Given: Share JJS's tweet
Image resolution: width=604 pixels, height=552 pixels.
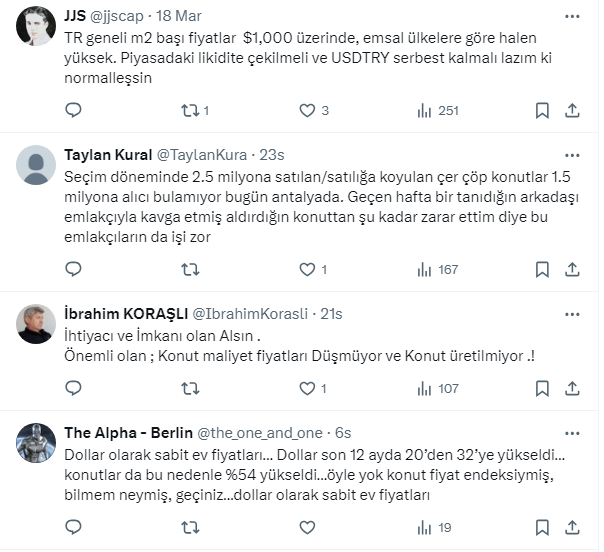Looking at the screenshot, I should [573, 110].
